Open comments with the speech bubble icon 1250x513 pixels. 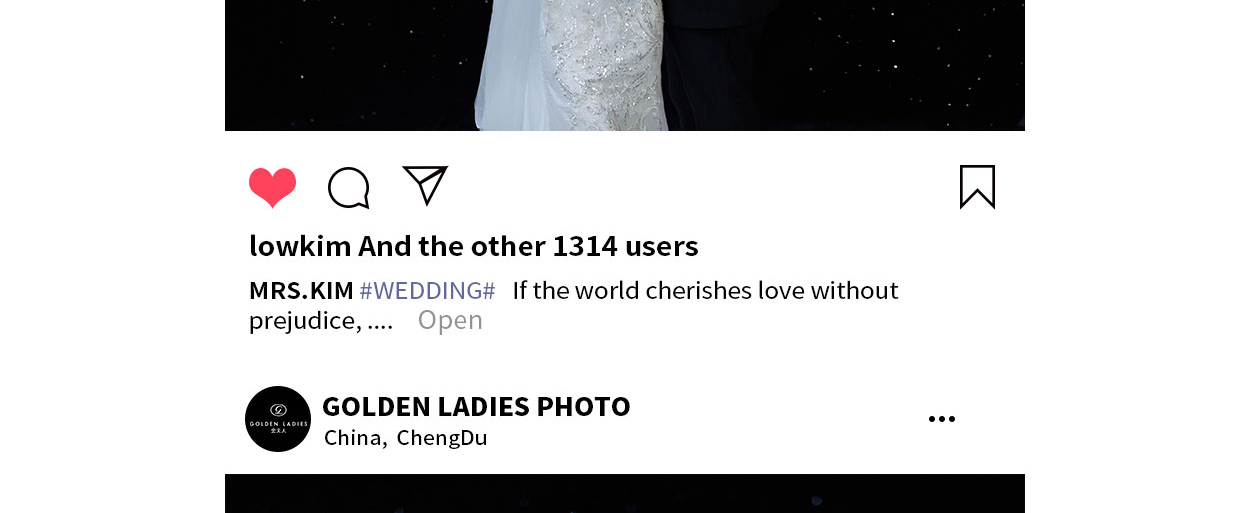(349, 187)
